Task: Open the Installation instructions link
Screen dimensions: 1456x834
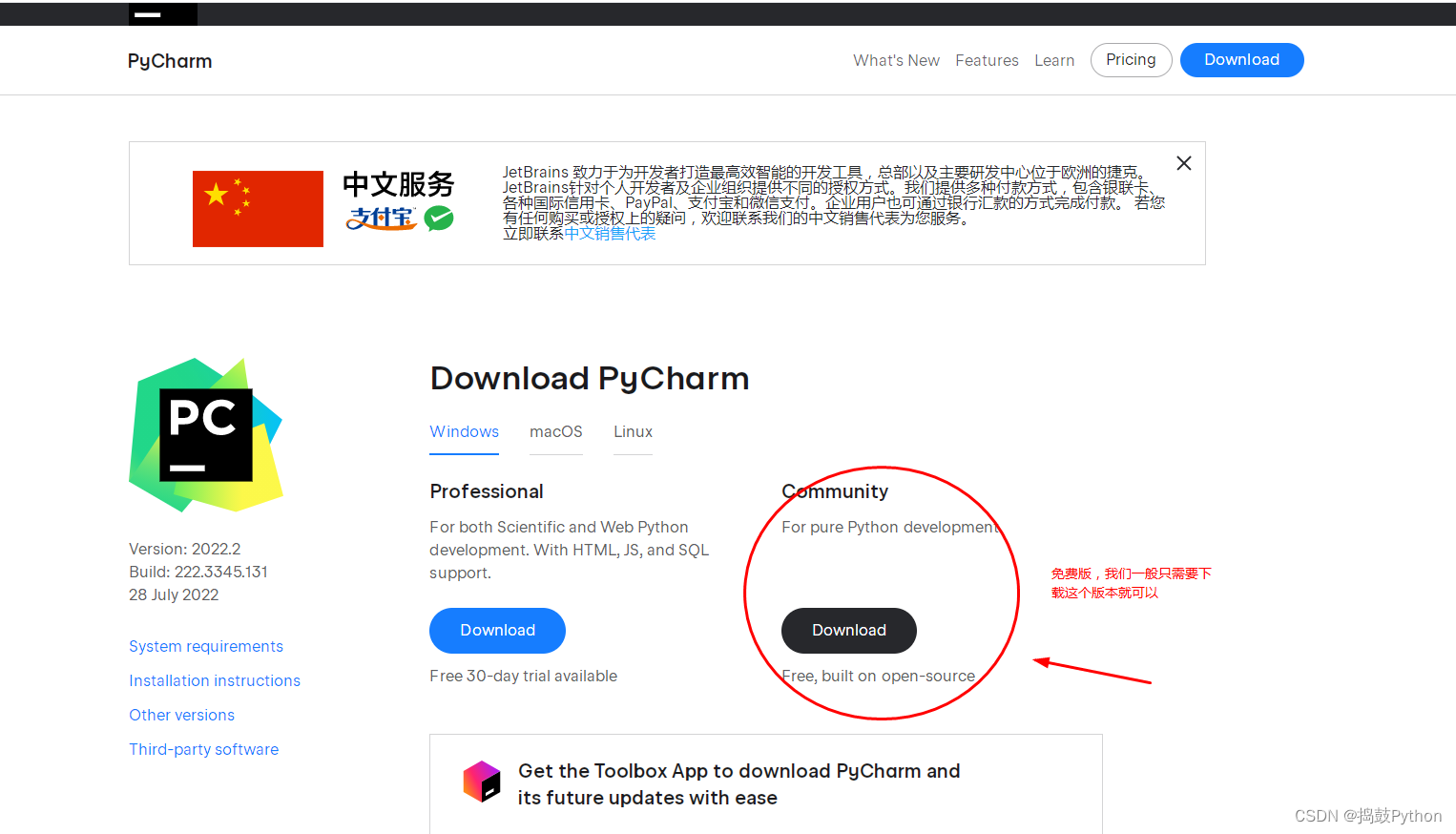Action: click(x=215, y=680)
